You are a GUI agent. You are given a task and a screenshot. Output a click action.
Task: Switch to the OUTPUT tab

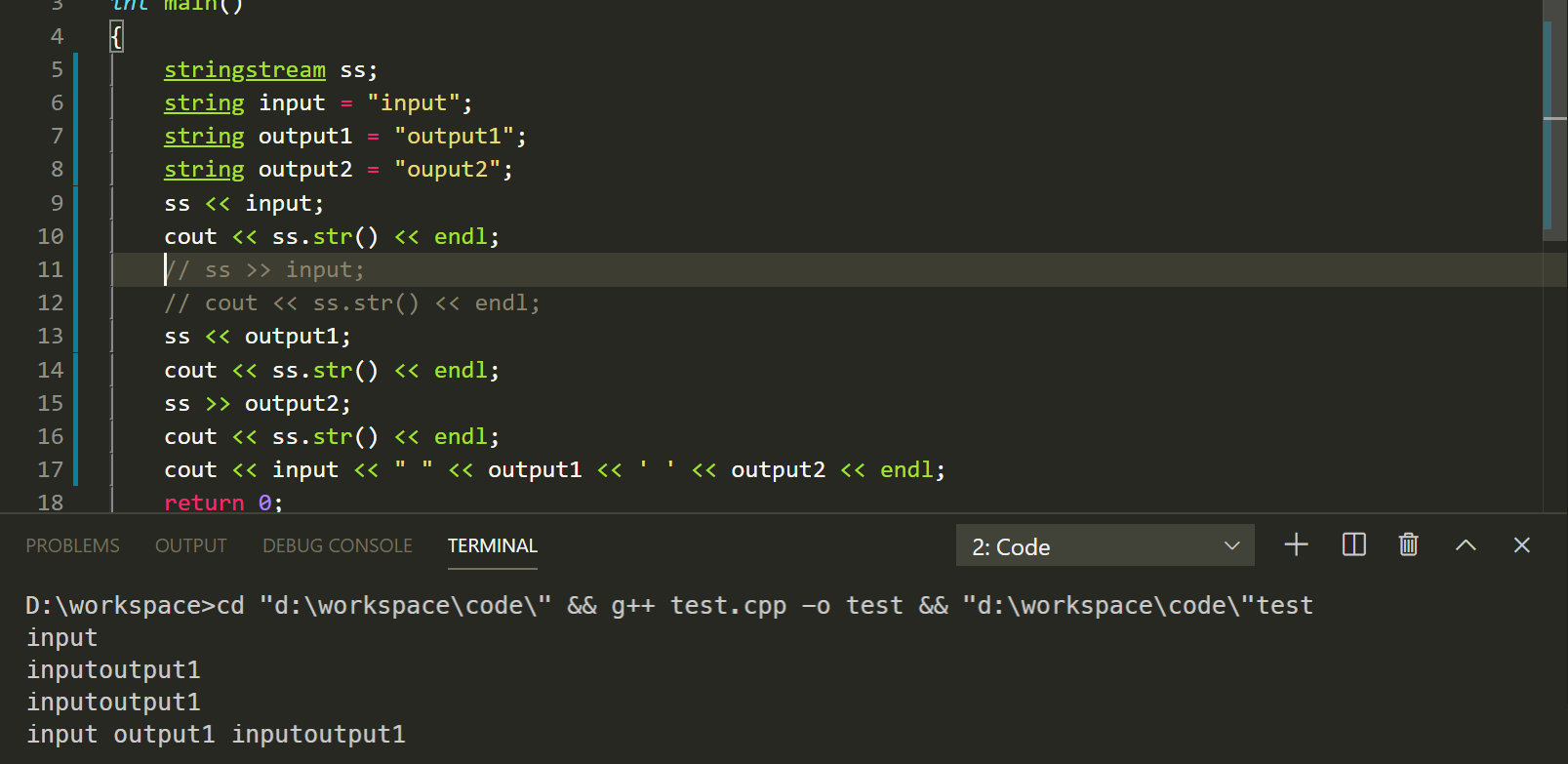[x=190, y=545]
